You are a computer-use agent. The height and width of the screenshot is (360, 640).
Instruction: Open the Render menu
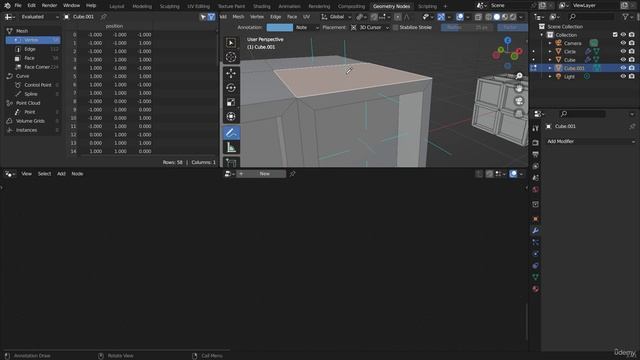click(x=49, y=6)
